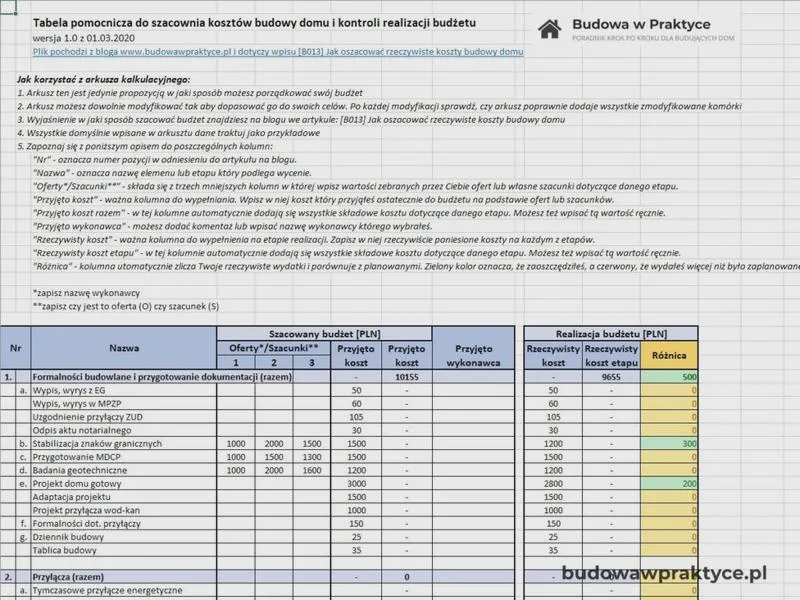Click the Badania geotechniczne offer 3 cell 1600
Viewport: 800px width, 600px height.
tap(312, 470)
